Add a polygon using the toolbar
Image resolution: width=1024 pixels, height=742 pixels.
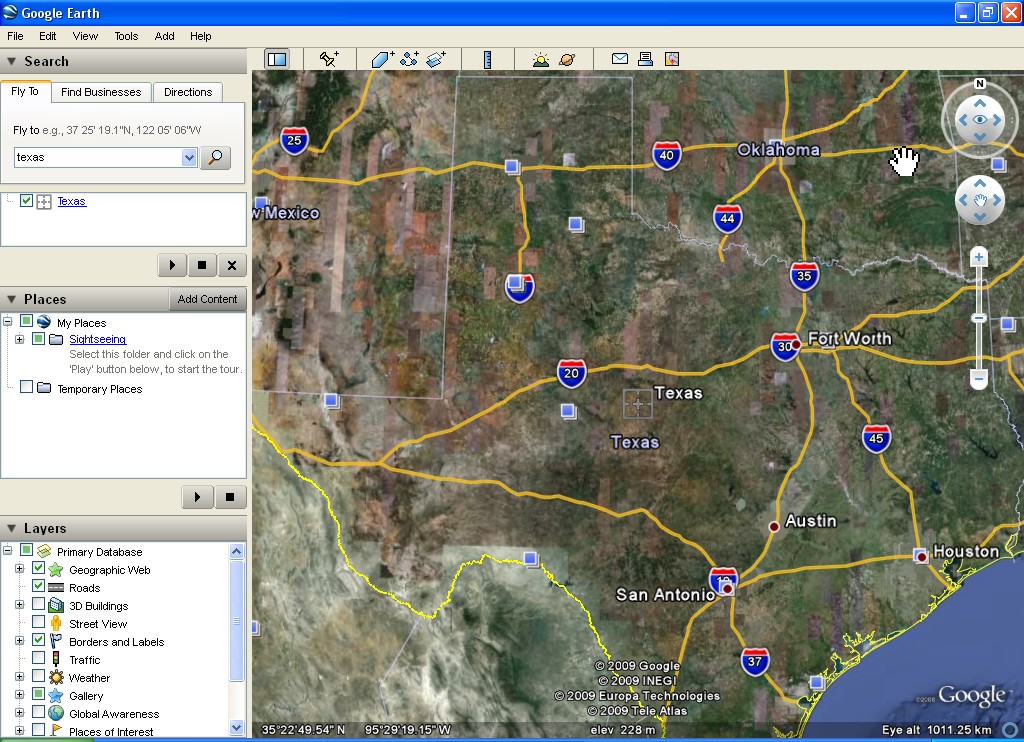pos(383,59)
